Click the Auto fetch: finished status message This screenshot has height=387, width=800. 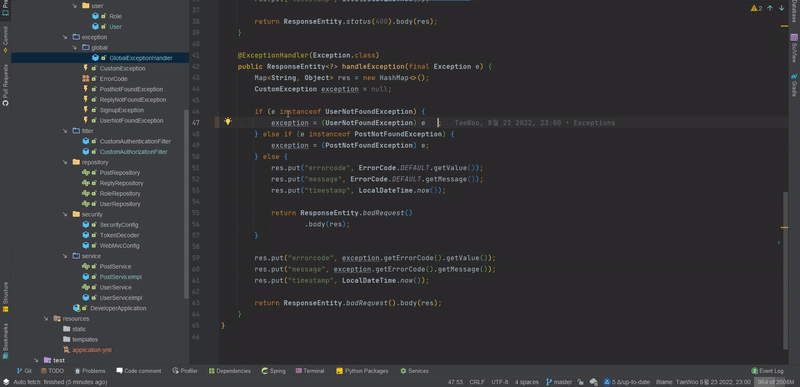(60, 382)
